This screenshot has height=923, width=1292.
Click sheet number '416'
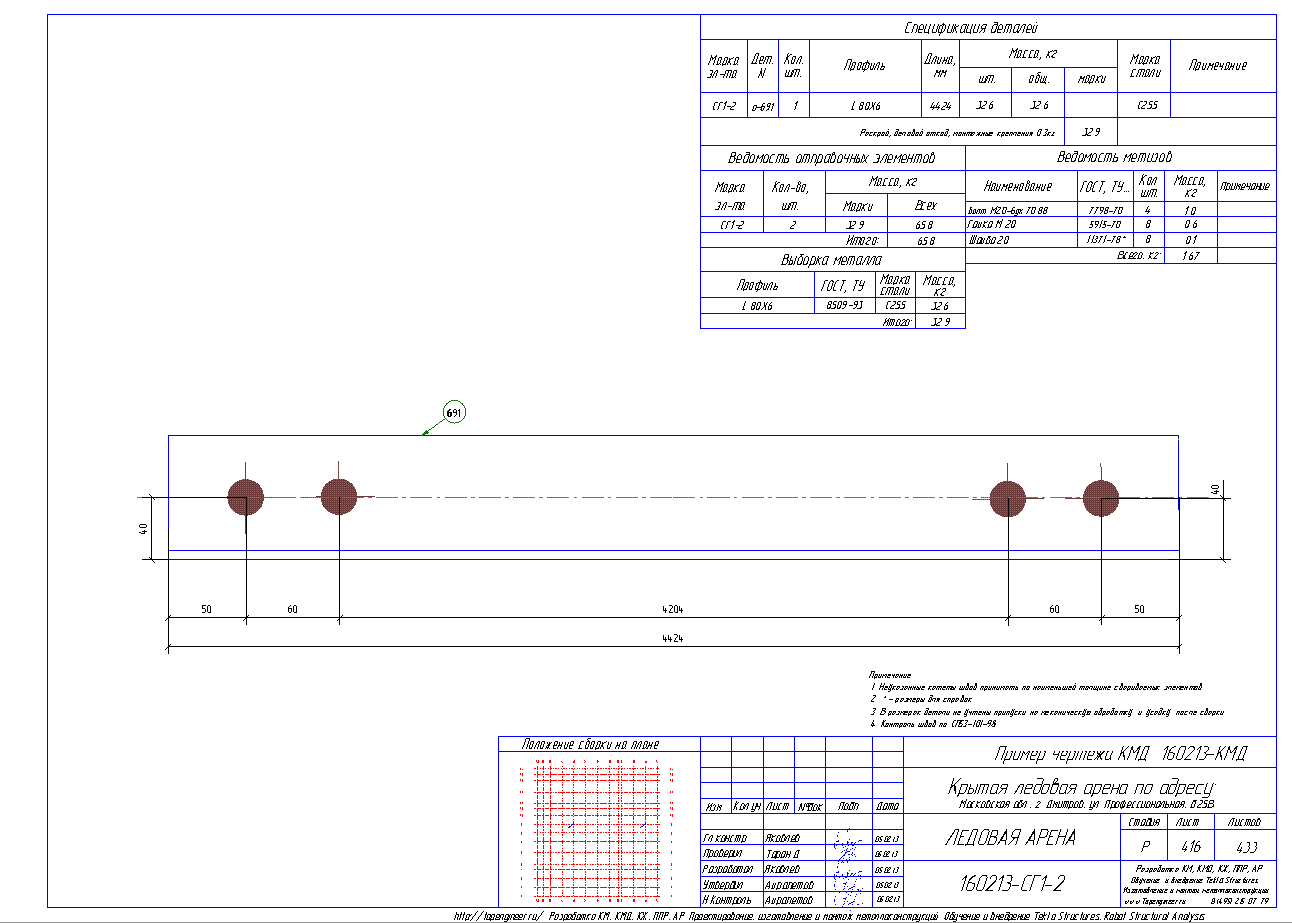(1190, 845)
